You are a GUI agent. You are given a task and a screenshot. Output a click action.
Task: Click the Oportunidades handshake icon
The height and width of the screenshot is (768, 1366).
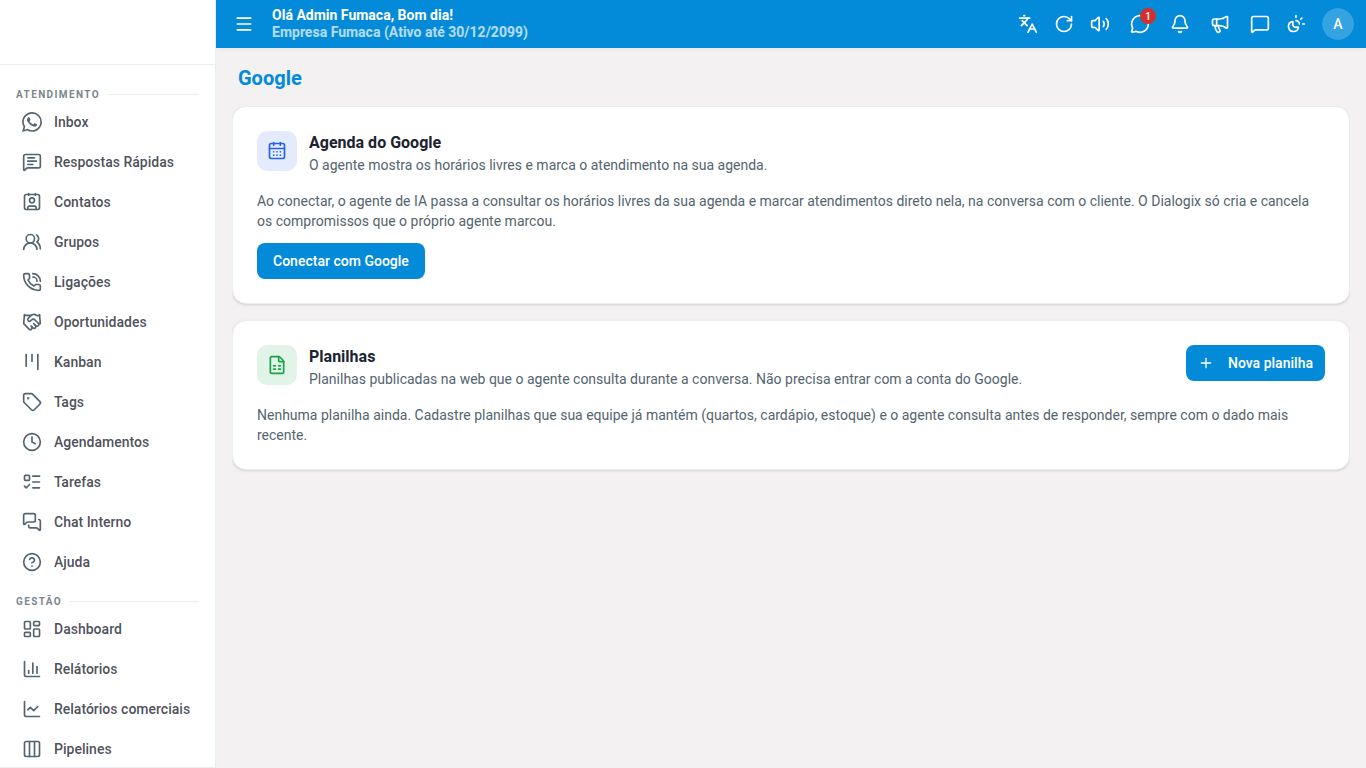pos(32,322)
